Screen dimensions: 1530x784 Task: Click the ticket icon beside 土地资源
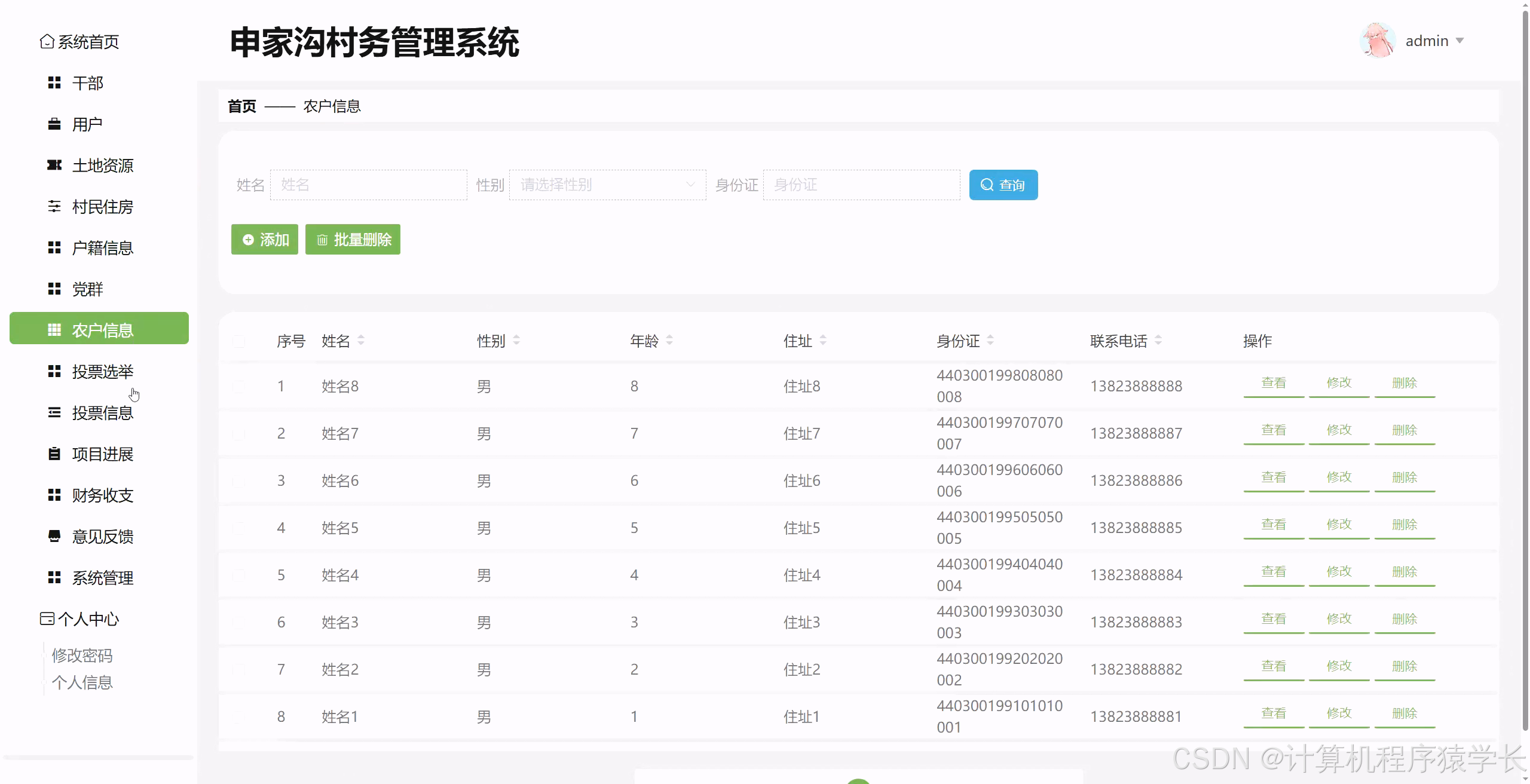pyautogui.click(x=54, y=166)
